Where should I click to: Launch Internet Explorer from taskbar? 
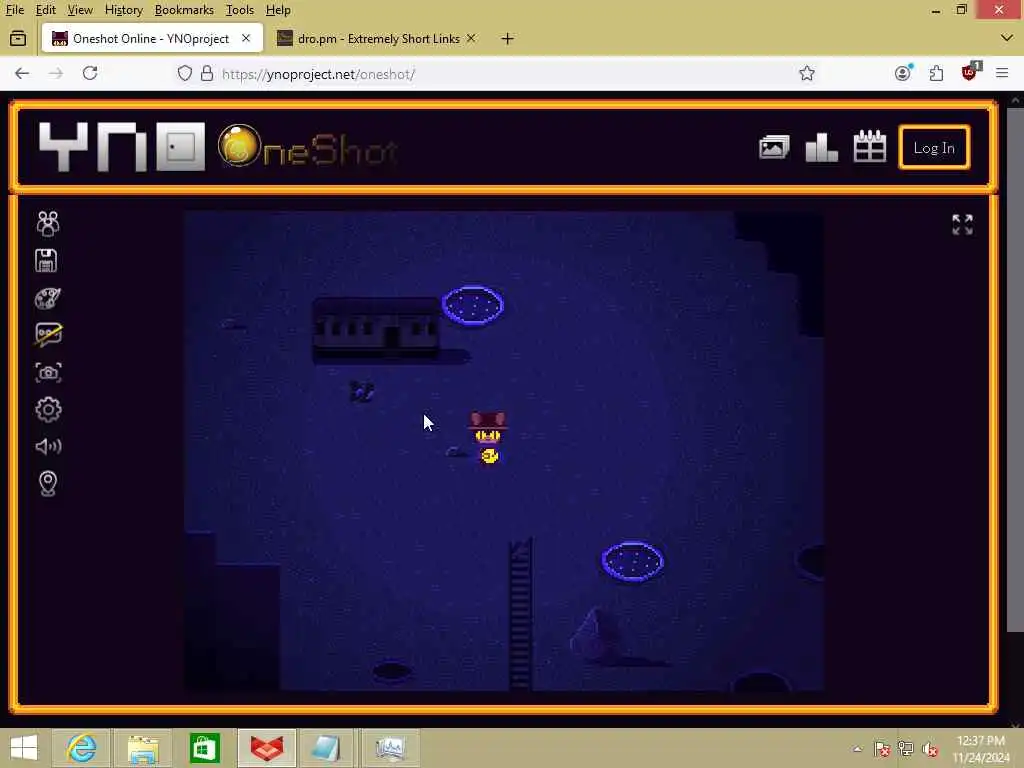81,748
